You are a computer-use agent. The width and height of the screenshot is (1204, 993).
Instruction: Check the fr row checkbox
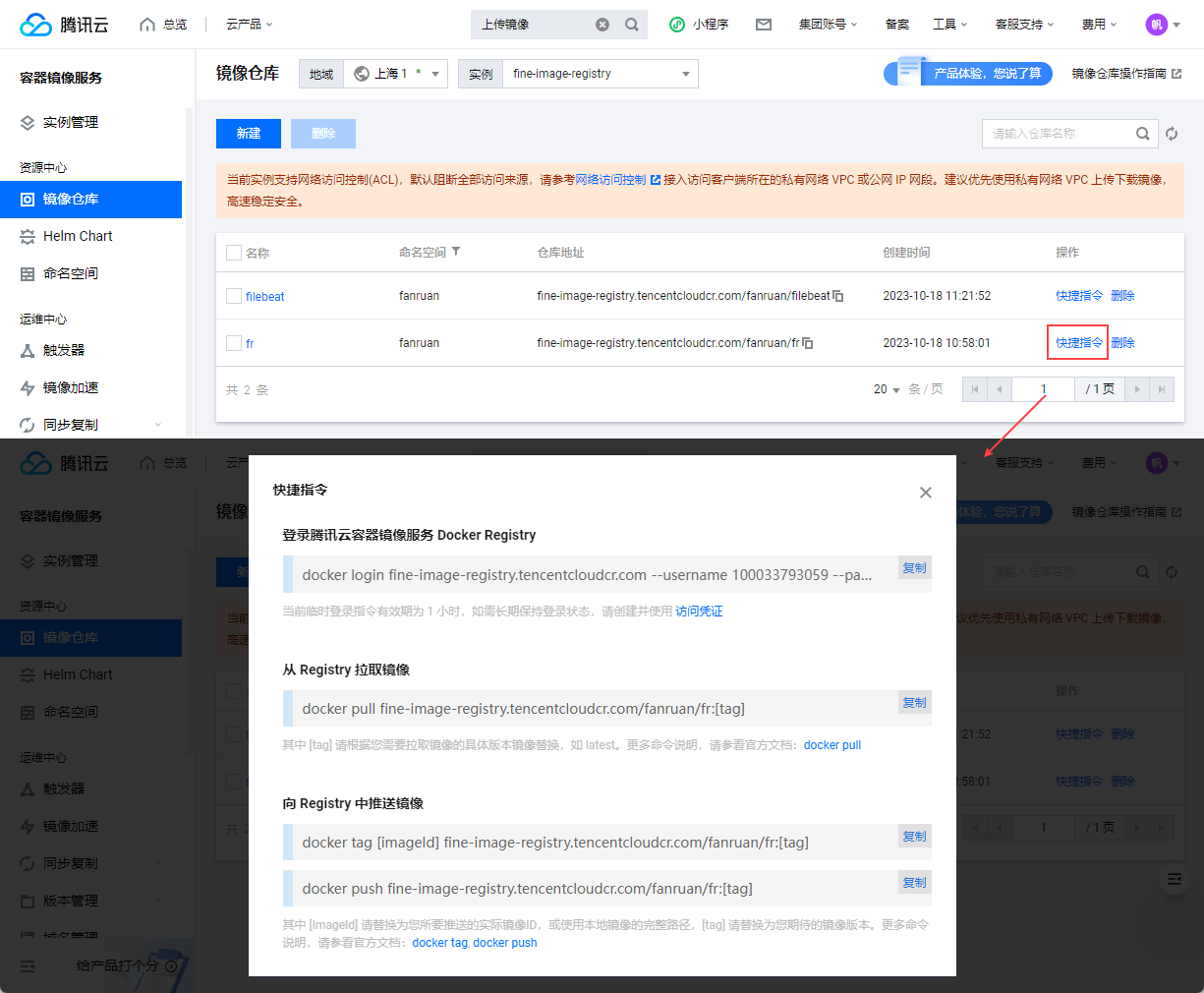234,343
